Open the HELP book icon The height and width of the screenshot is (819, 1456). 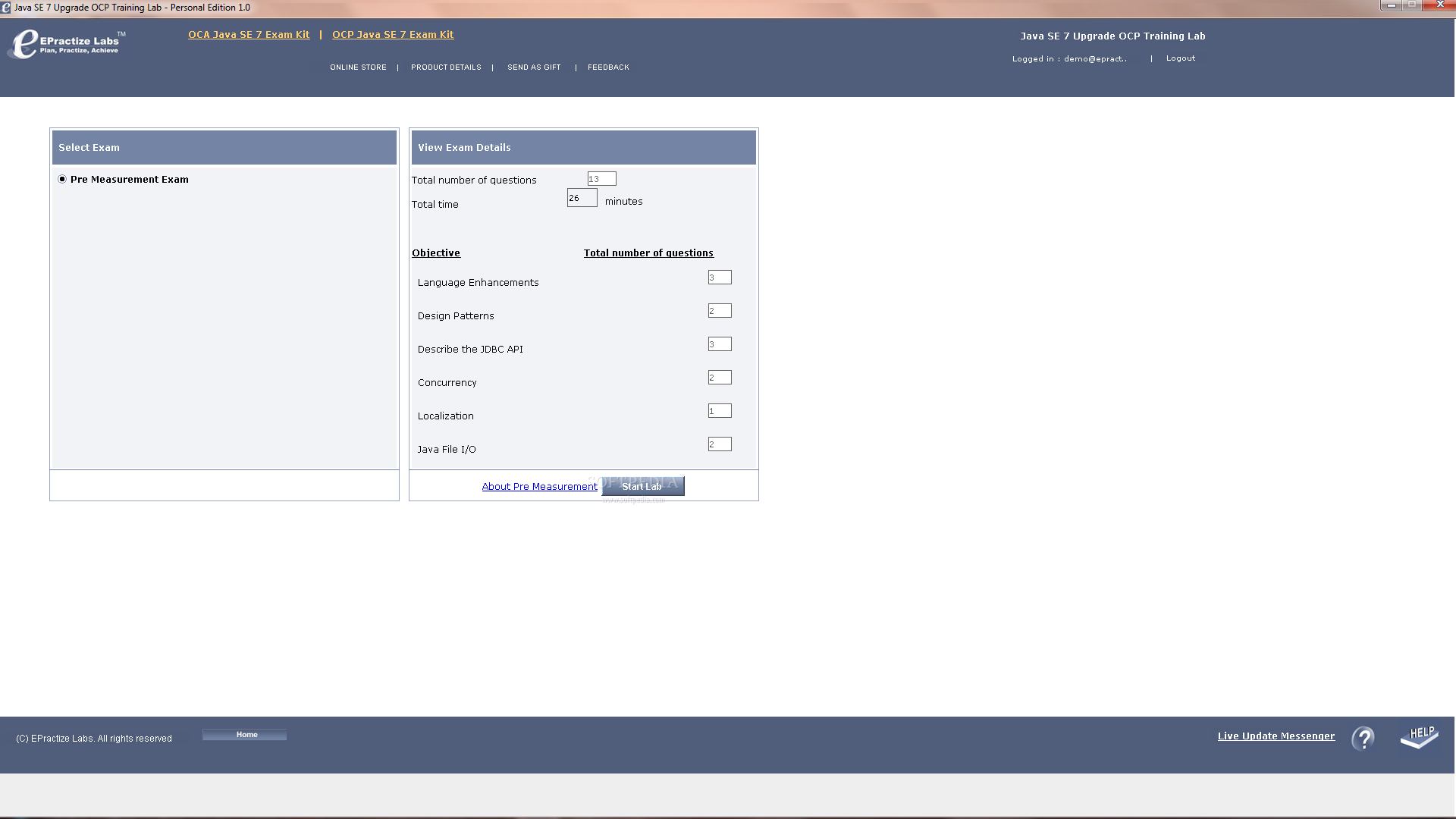[1419, 737]
